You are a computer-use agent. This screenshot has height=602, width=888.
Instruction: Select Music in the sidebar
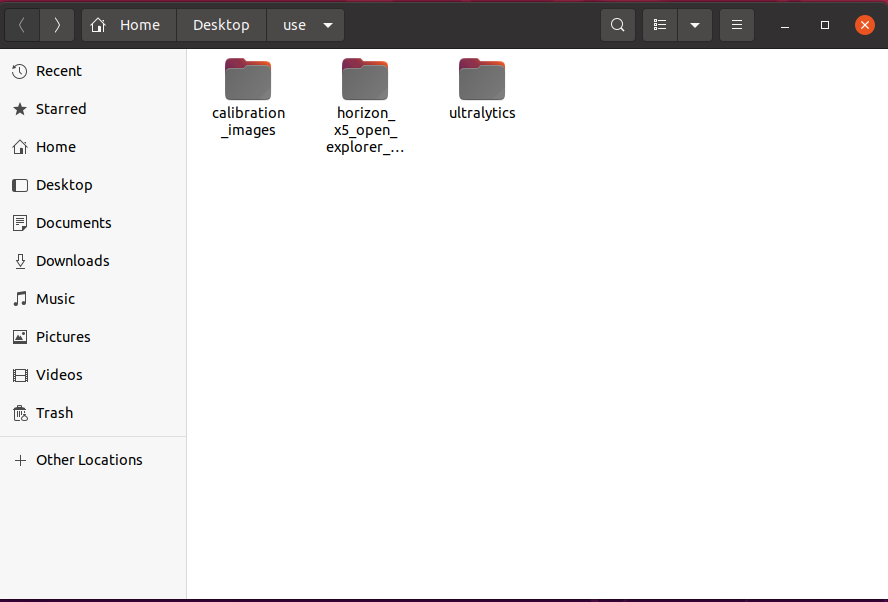point(55,299)
